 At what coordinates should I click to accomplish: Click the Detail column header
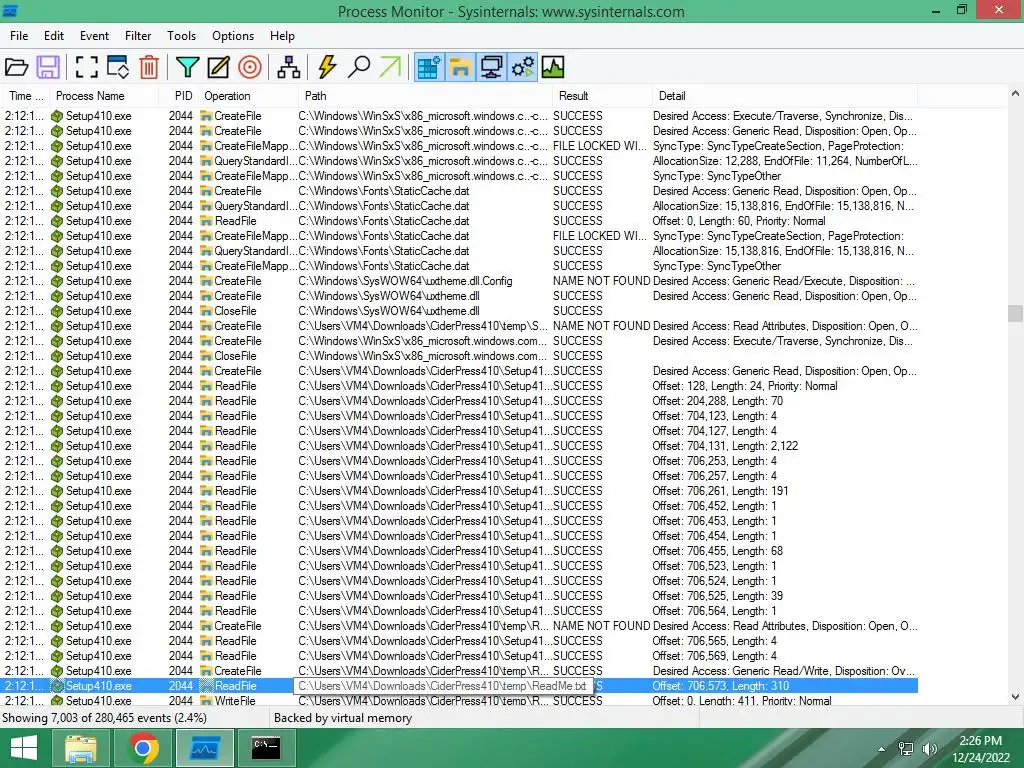(785, 96)
